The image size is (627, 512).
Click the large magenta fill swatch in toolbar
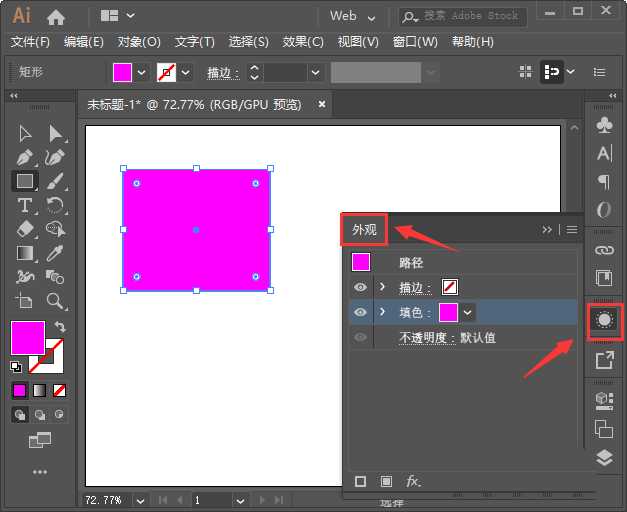27,337
